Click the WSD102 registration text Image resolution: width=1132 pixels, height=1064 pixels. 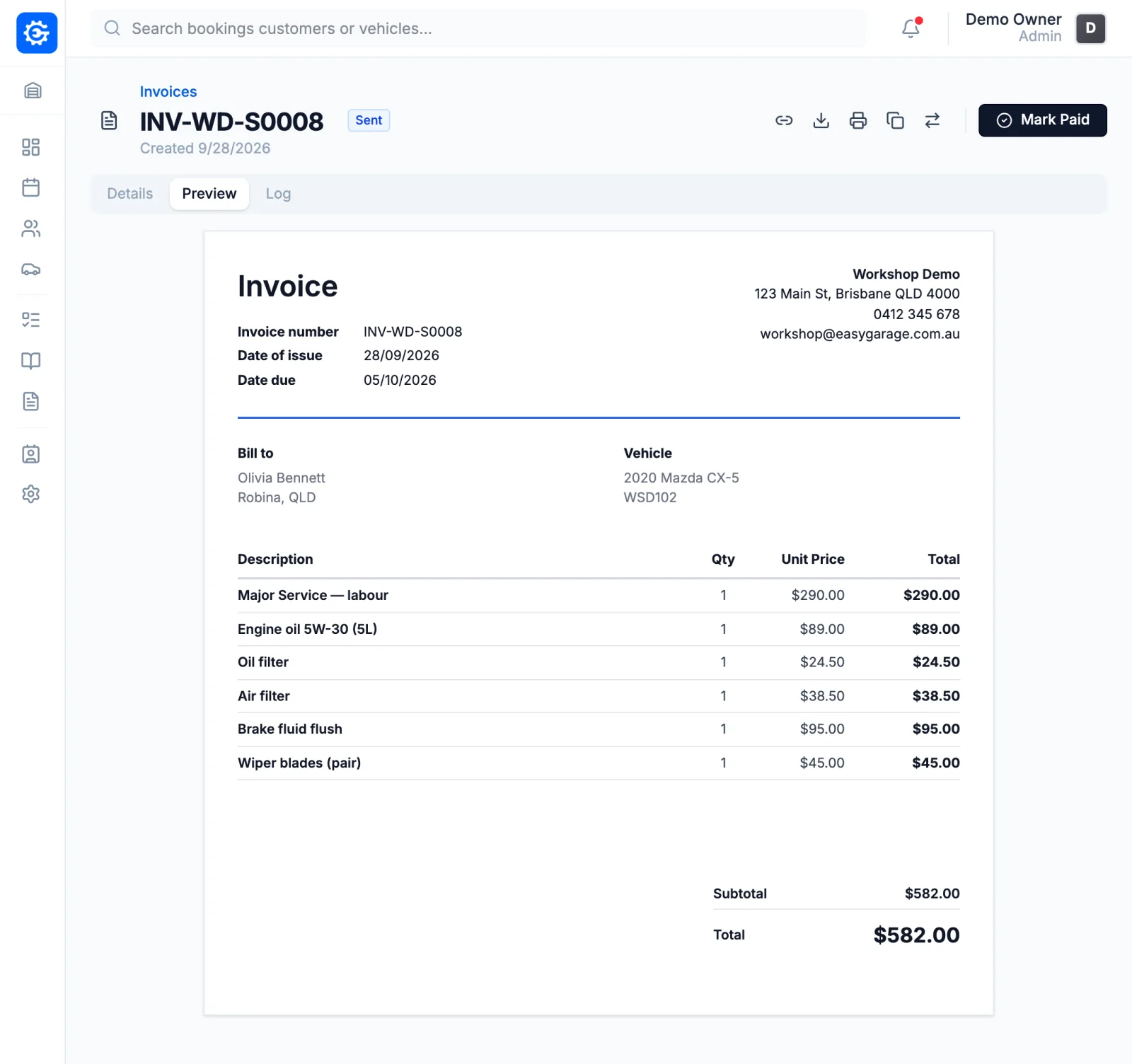[650, 497]
